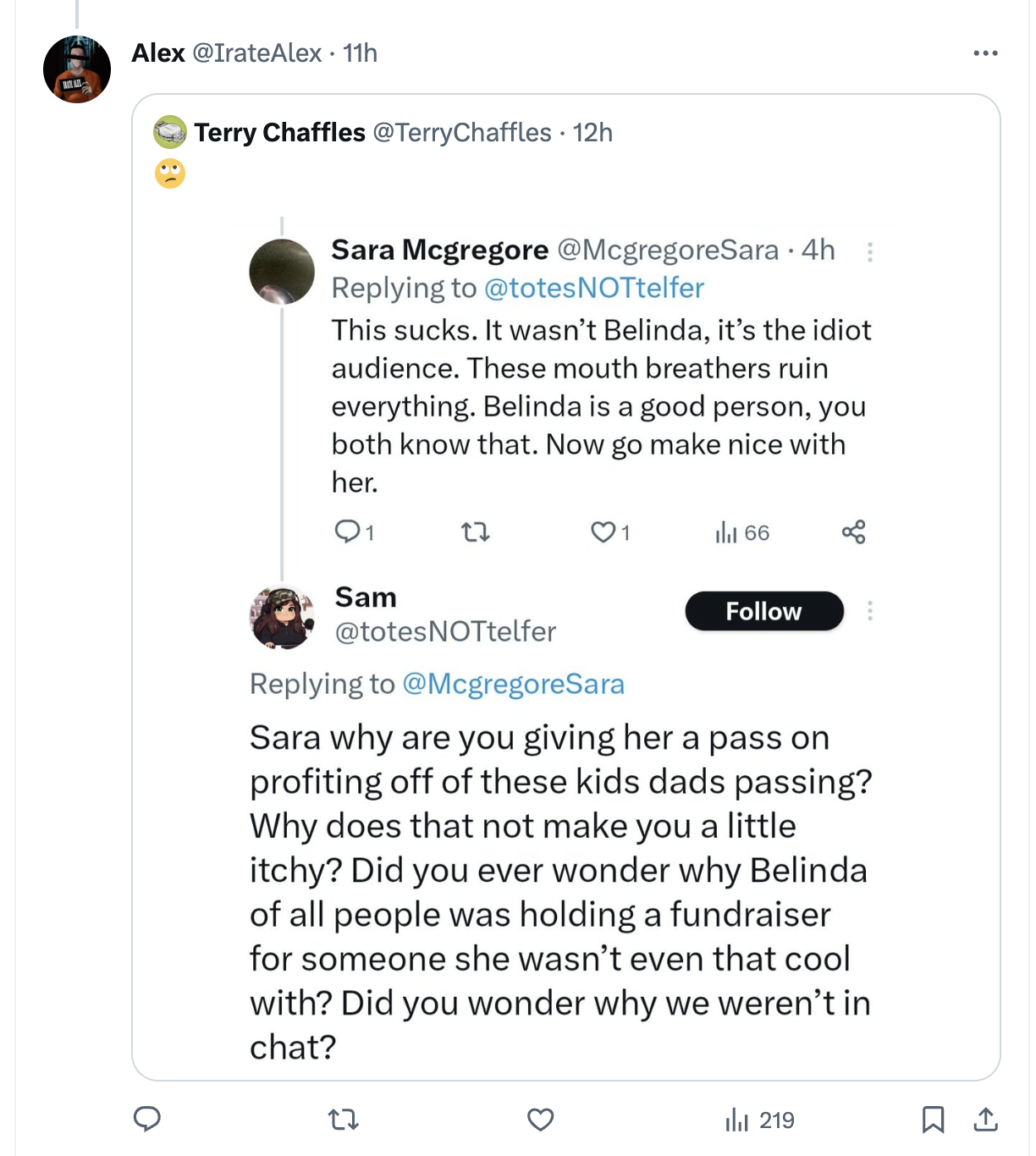The width and height of the screenshot is (1036, 1156).
Task: Open the three-dot menu on Alex's tweet
Action: click(x=985, y=53)
